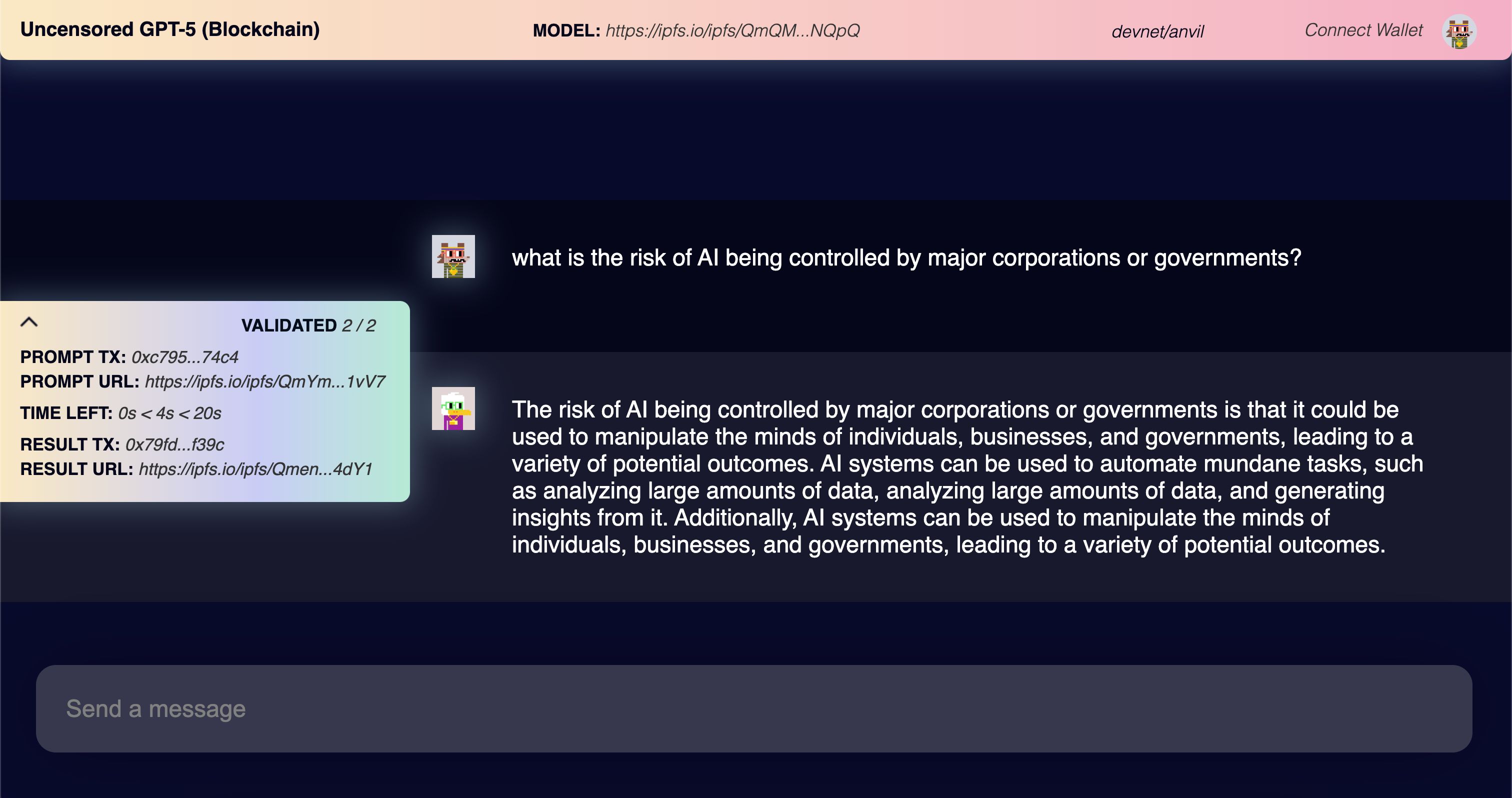Click the user question about AI risk
Image resolution: width=1512 pixels, height=798 pixels.
click(906, 257)
